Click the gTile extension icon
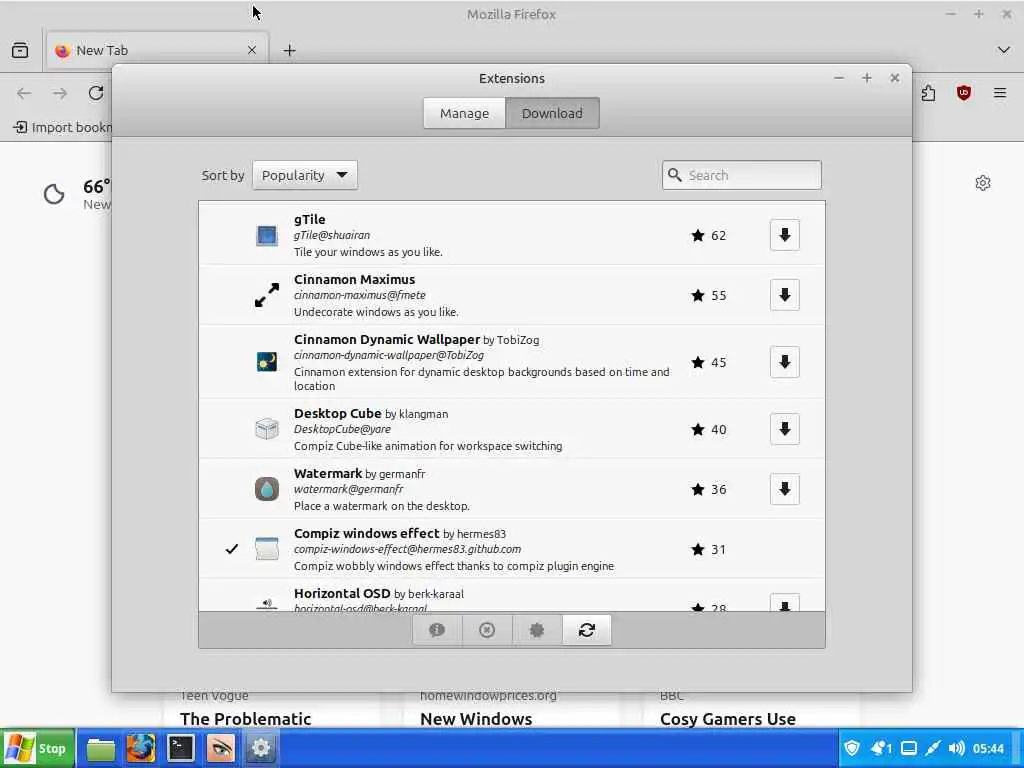The image size is (1024, 768). point(266,235)
